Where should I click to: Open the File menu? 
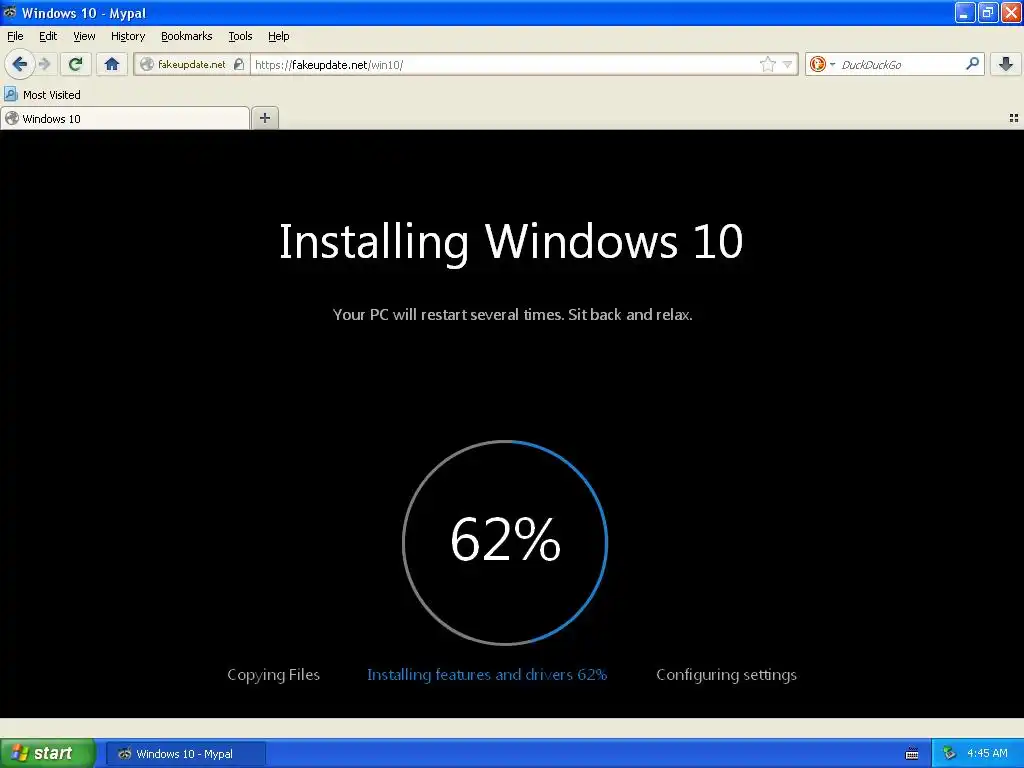tap(15, 36)
